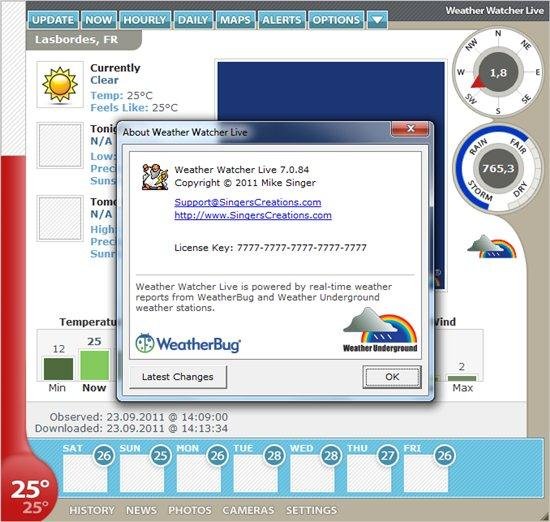Click the WeatherBug logo
This screenshot has width=550, height=522.
pos(188,343)
